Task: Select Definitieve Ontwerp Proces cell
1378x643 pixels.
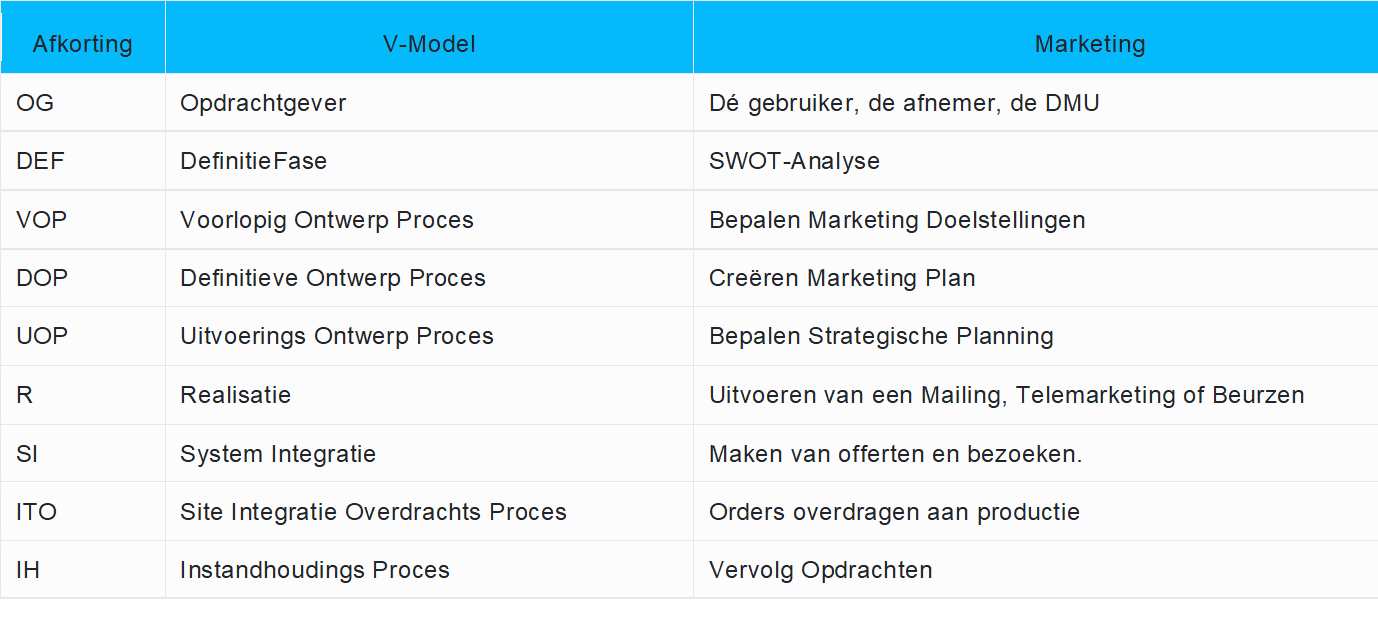Action: [333, 278]
